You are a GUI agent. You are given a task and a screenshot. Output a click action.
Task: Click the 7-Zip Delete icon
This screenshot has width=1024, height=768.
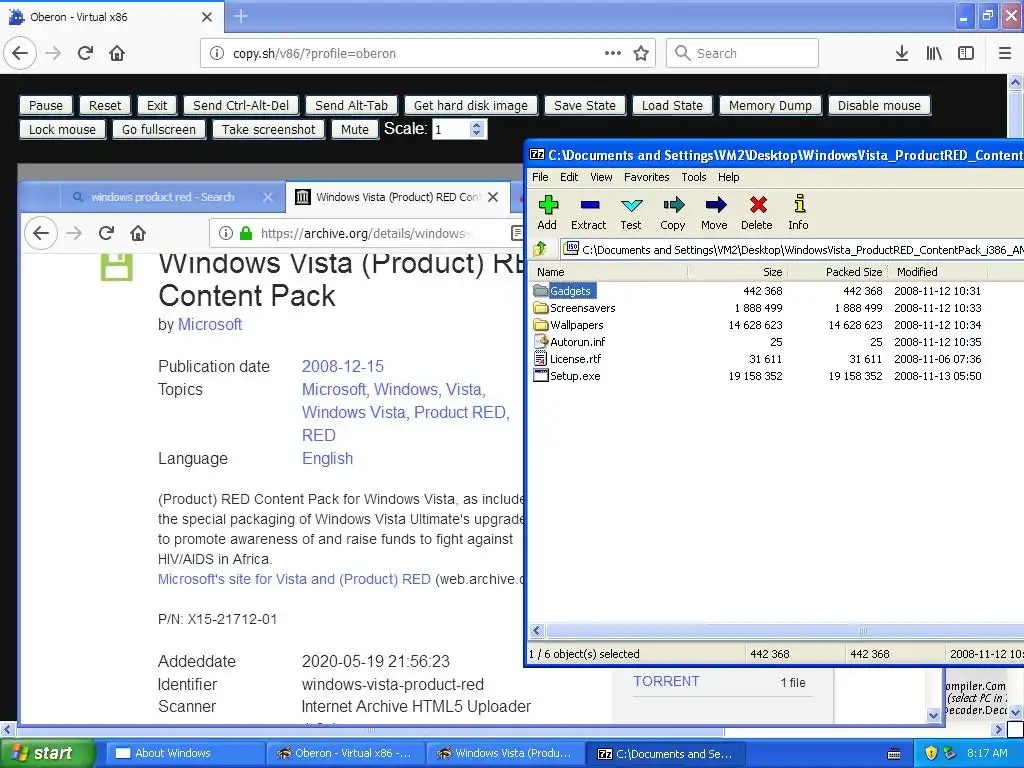[x=758, y=205]
